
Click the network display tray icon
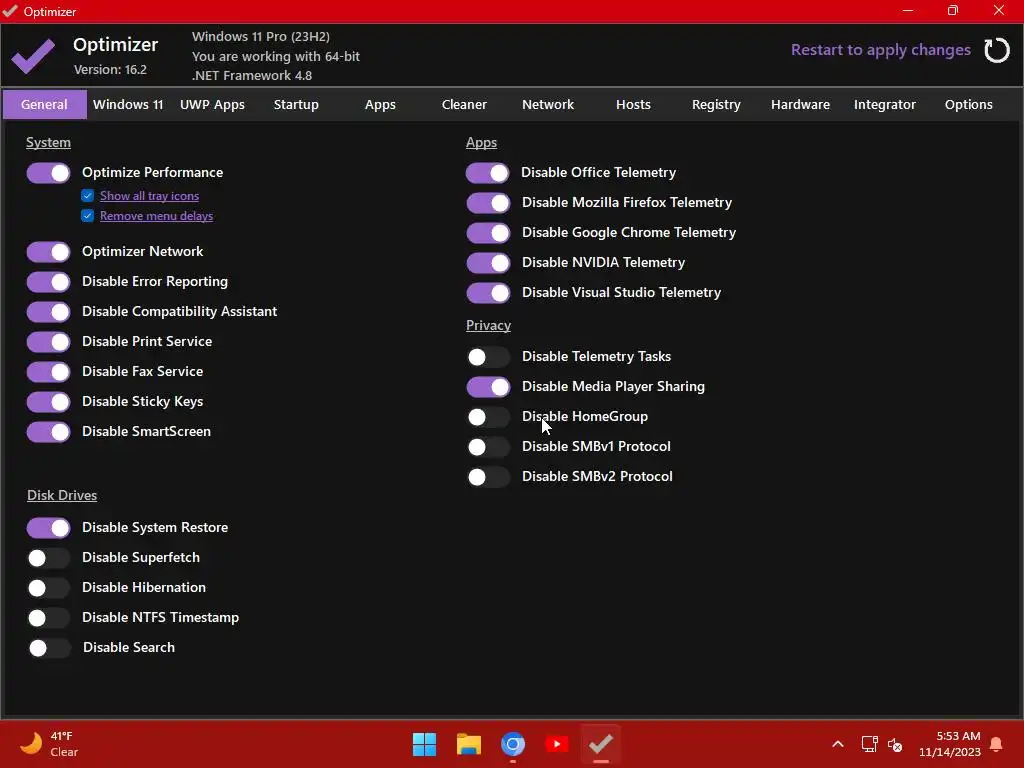point(869,744)
